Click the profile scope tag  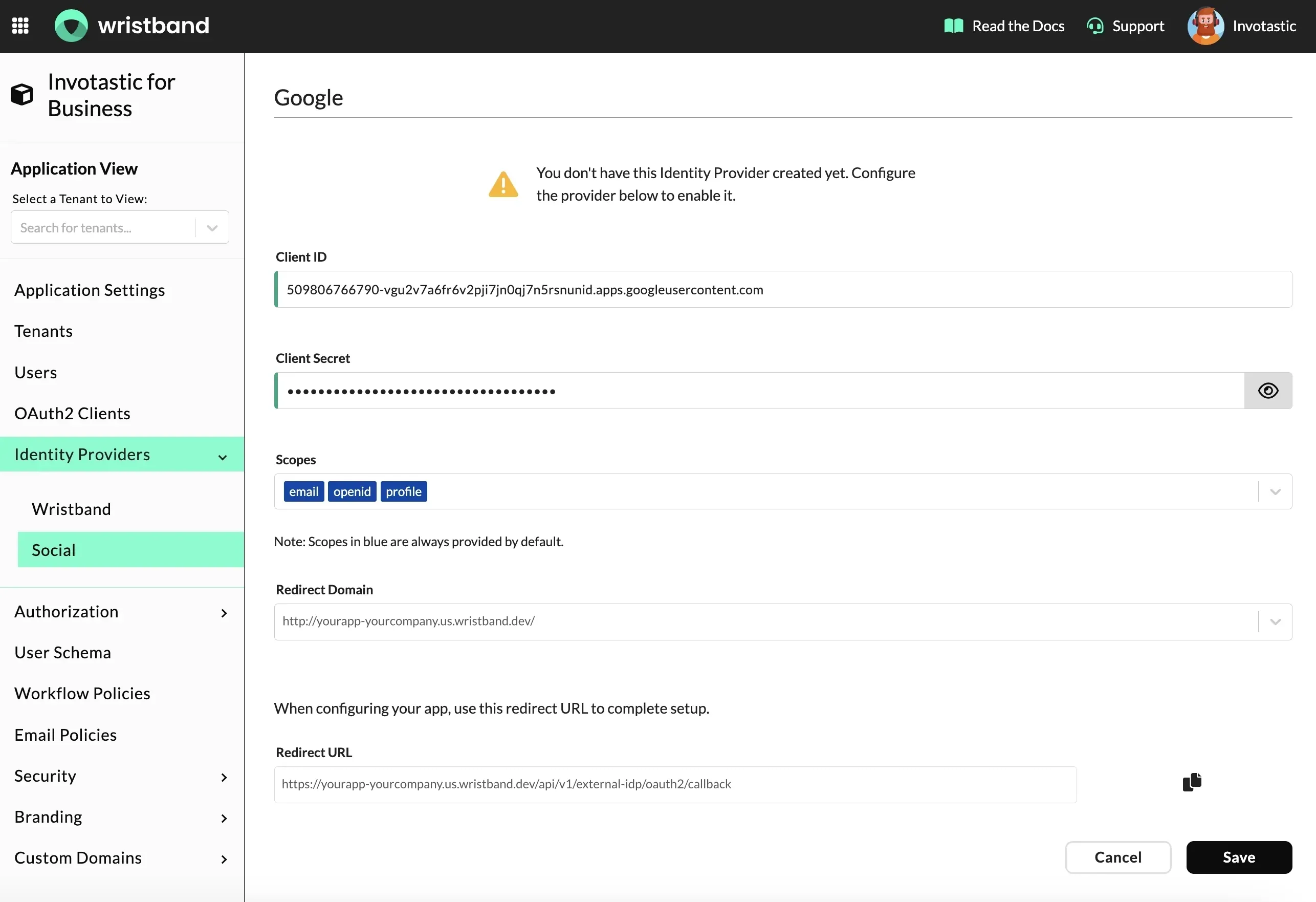403,492
